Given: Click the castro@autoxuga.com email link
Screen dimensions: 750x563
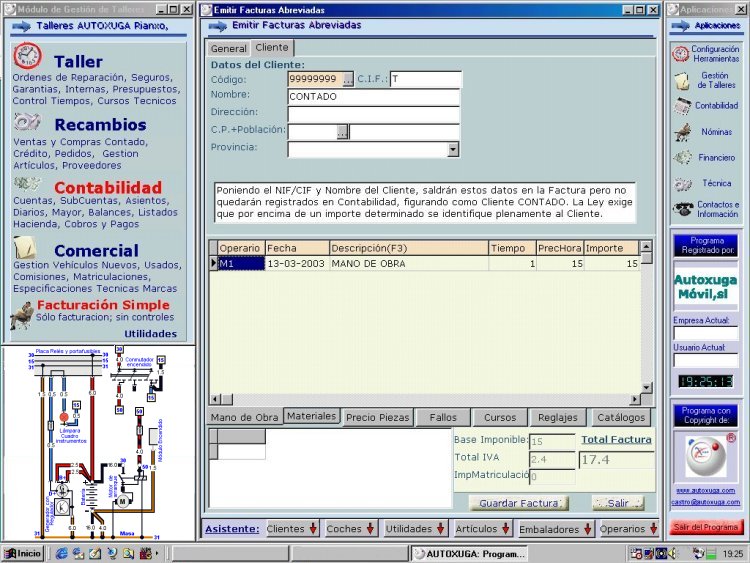Looking at the screenshot, I should pos(706,502).
